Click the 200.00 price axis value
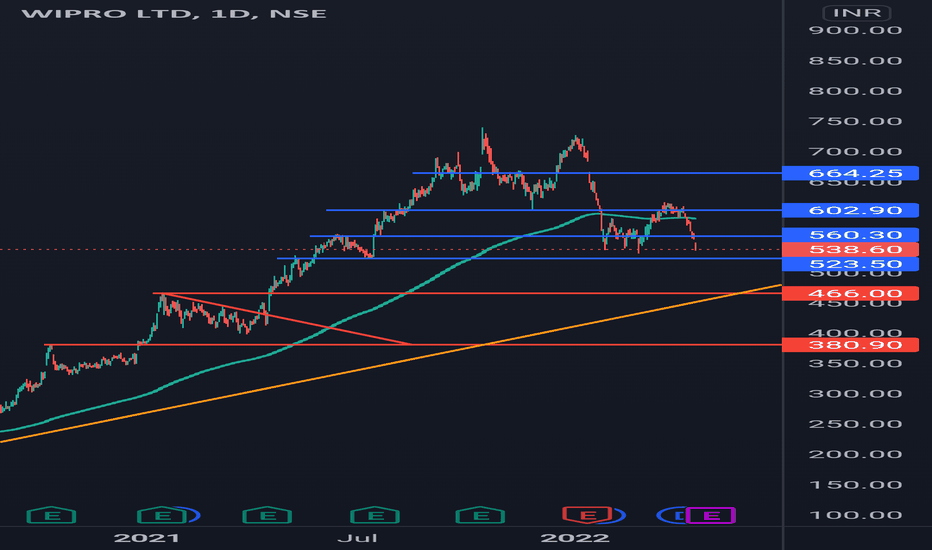 [x=855, y=454]
